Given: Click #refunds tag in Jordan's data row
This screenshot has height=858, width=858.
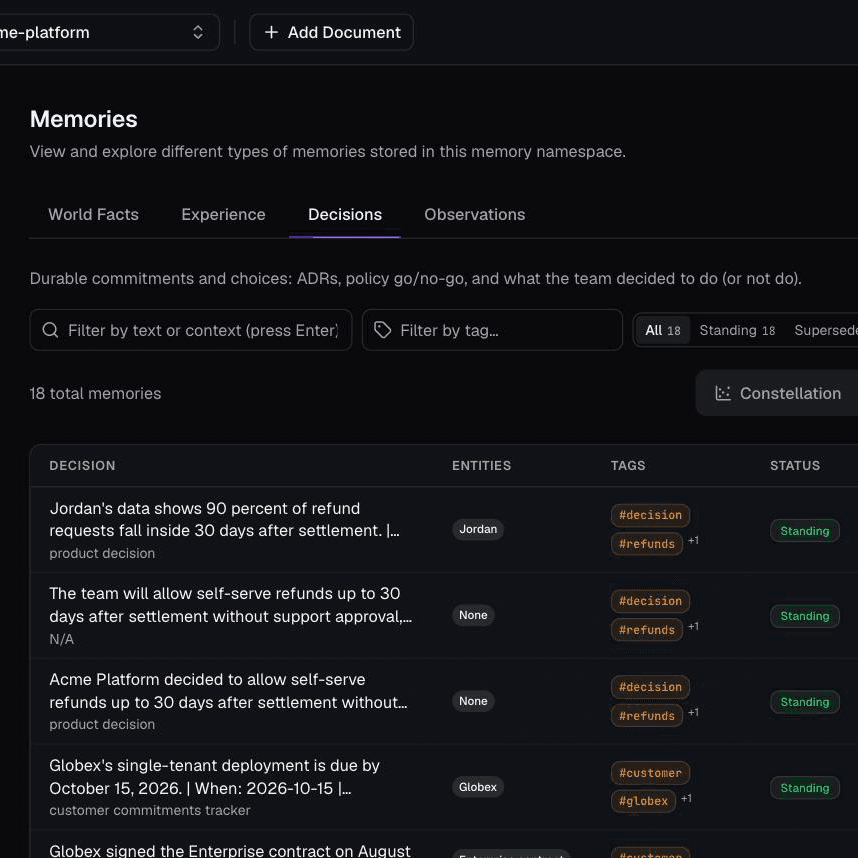Looking at the screenshot, I should 647,544.
